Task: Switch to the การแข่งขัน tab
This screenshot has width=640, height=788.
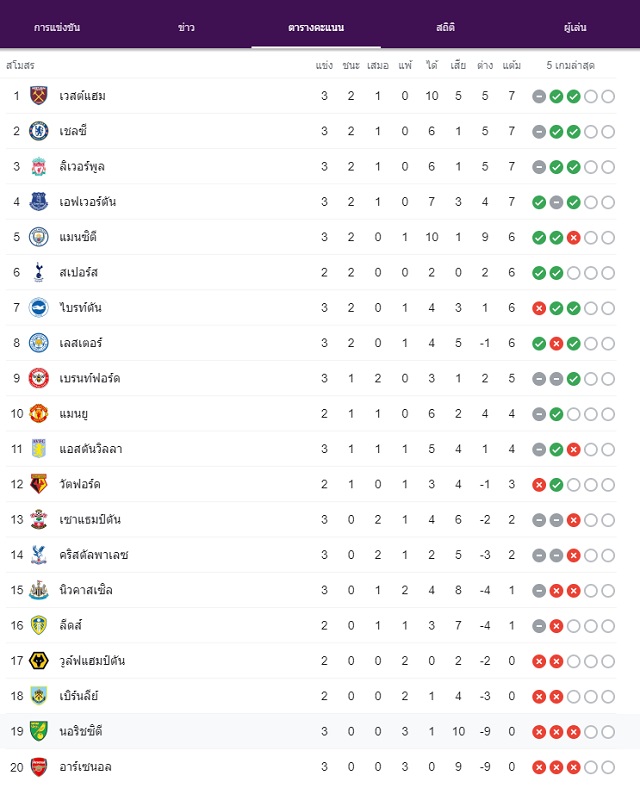Action: coord(57,27)
